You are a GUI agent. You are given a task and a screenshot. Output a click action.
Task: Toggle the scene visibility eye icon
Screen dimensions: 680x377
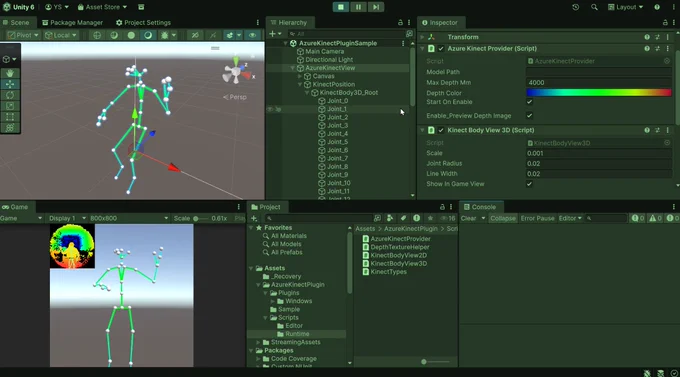(252, 35)
